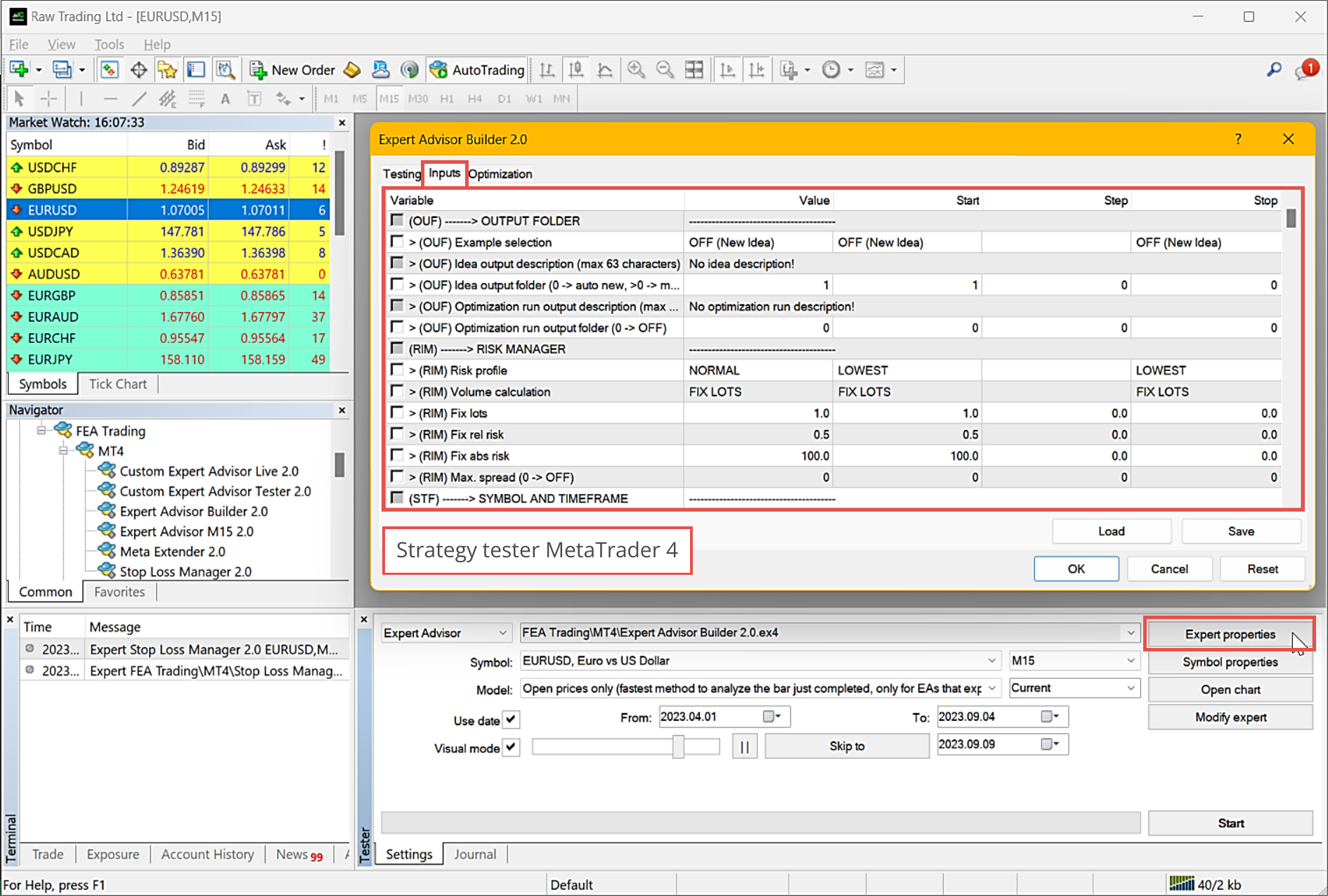The width and height of the screenshot is (1328, 896).
Task: Open the File menu
Action: point(19,44)
